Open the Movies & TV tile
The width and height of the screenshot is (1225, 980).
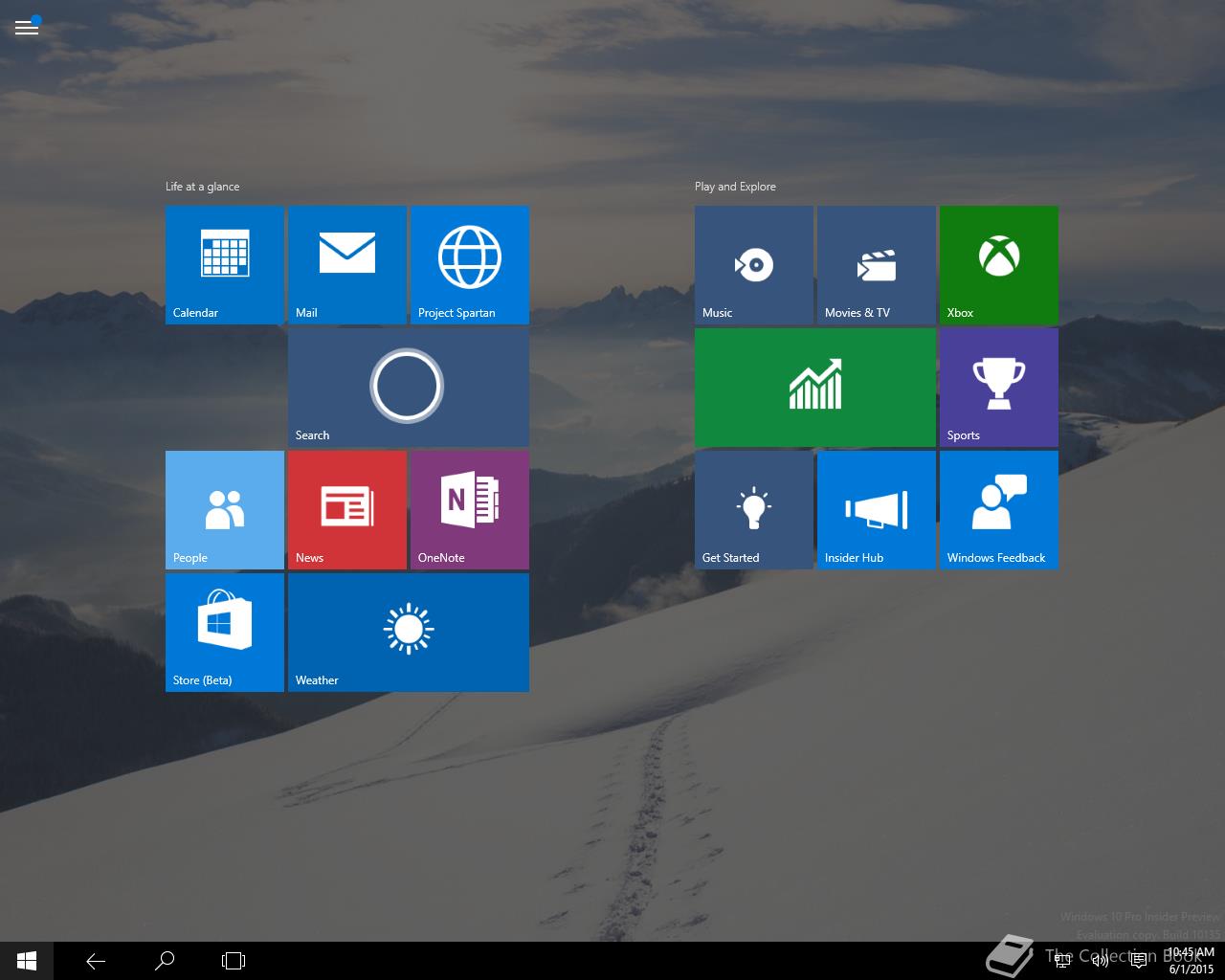pyautogui.click(x=877, y=265)
